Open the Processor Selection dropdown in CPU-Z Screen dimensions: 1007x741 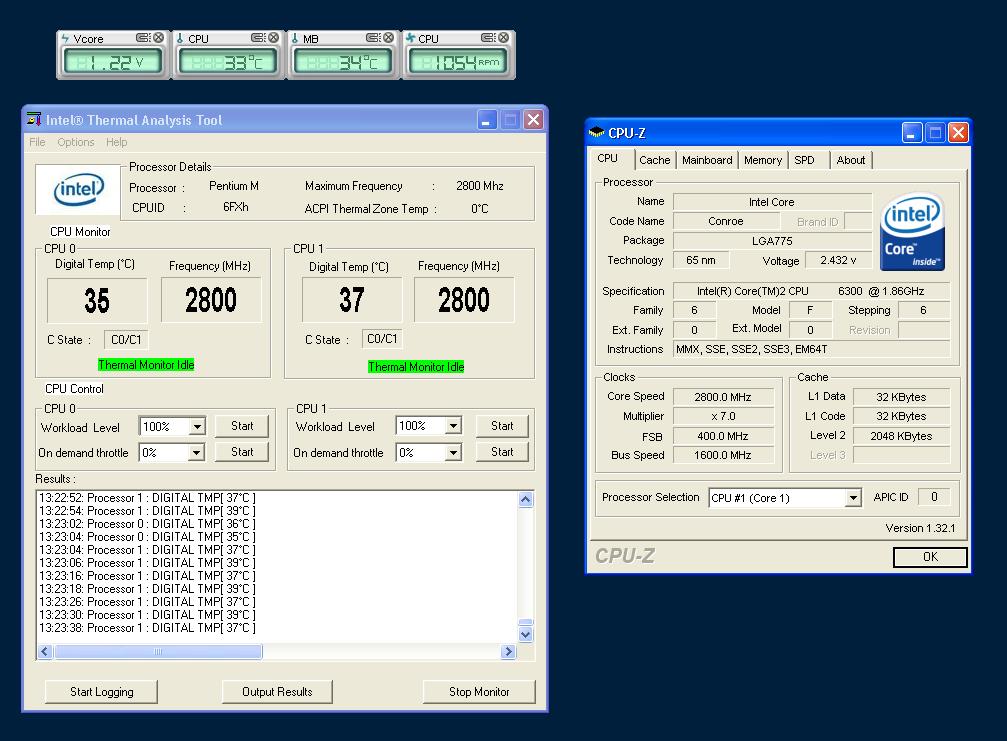853,498
